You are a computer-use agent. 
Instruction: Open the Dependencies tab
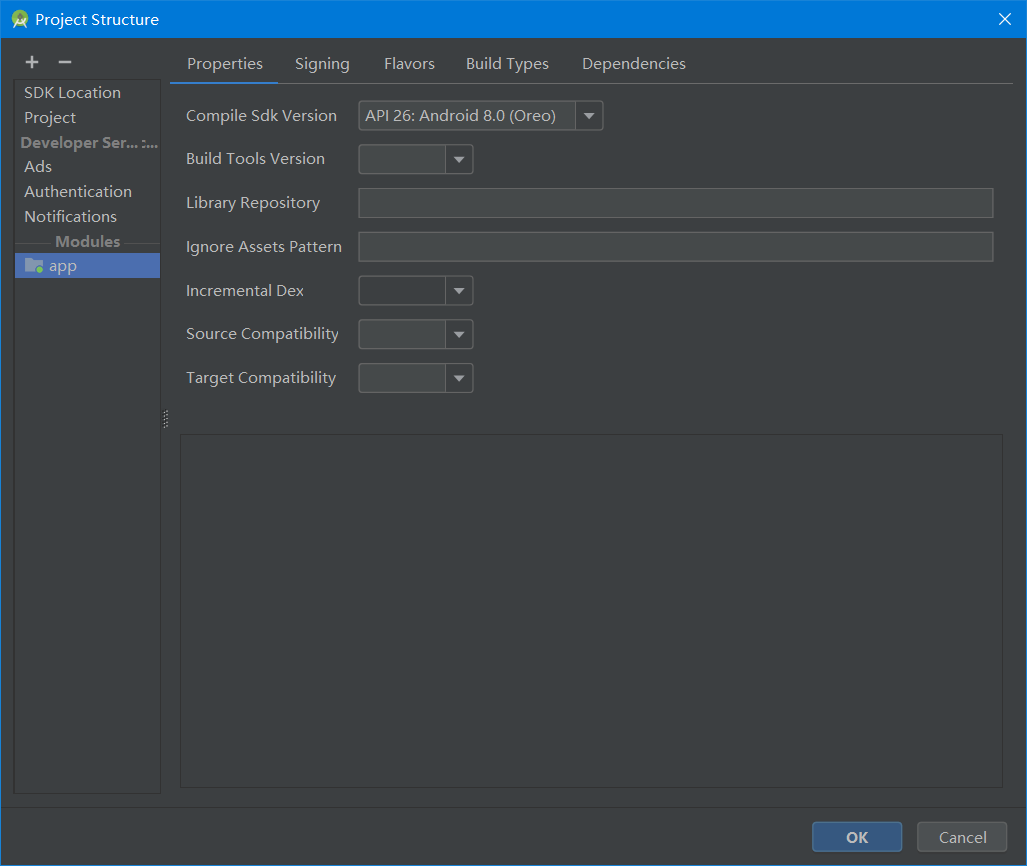tap(633, 63)
